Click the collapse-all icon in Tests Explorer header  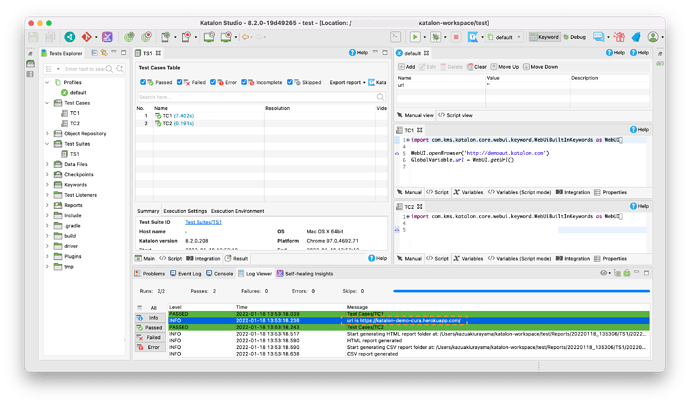tap(94, 53)
